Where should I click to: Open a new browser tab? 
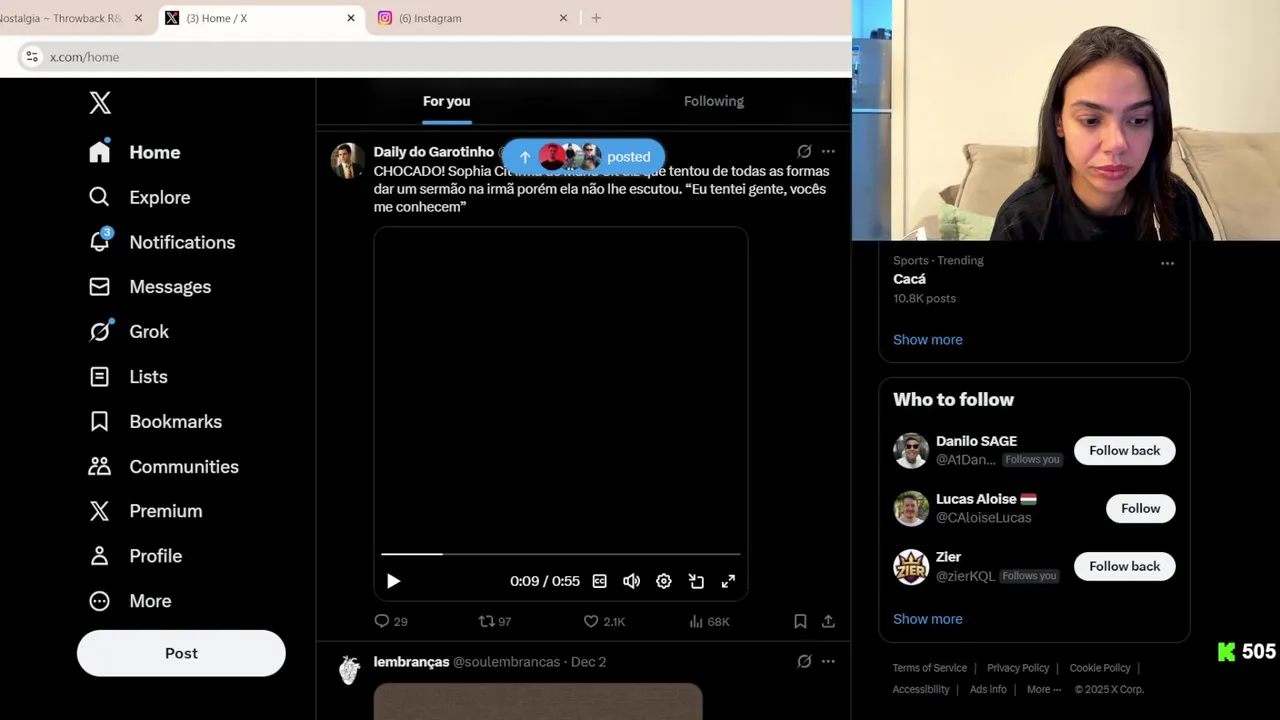tap(596, 18)
